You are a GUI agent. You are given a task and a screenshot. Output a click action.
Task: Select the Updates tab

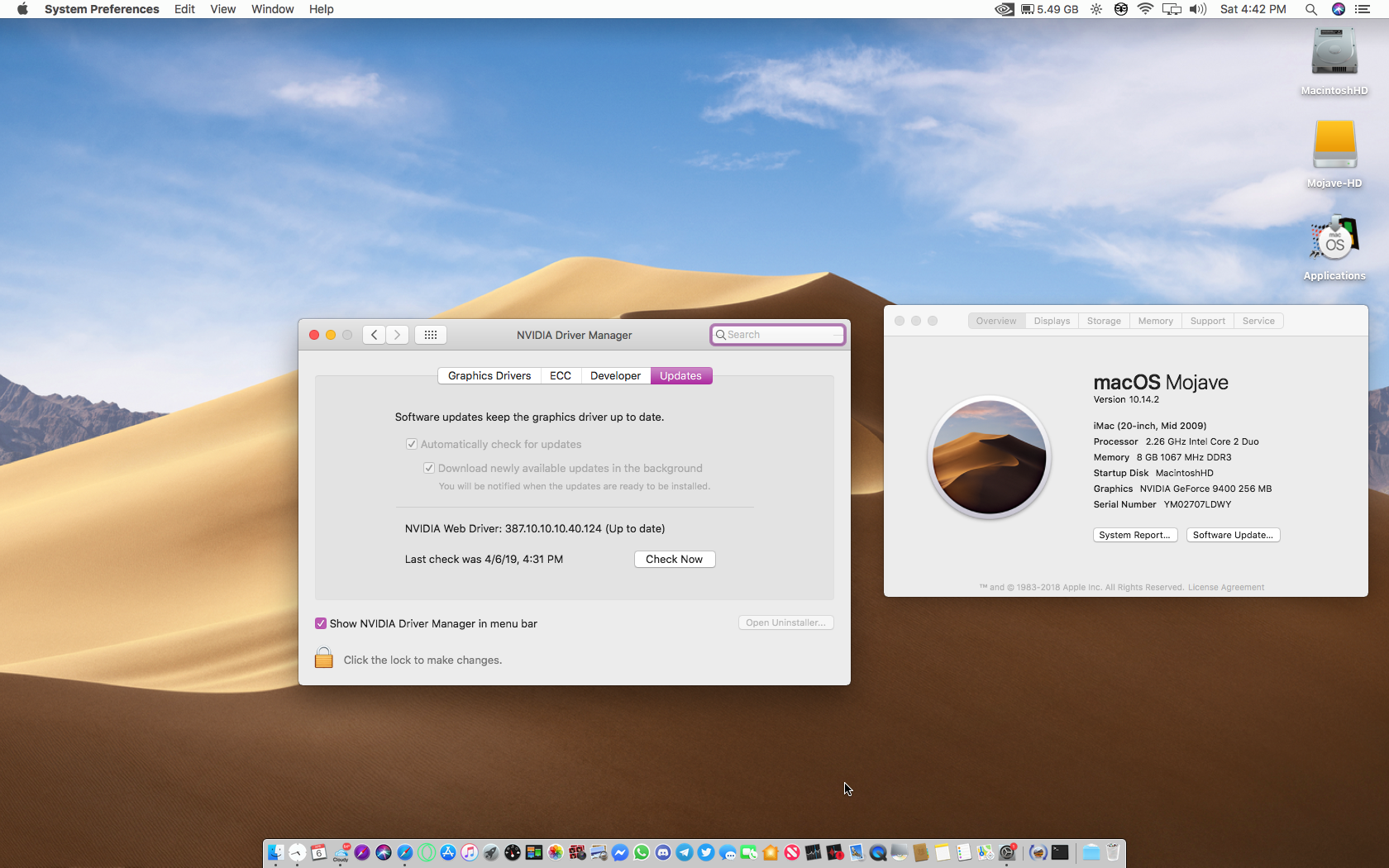[681, 375]
